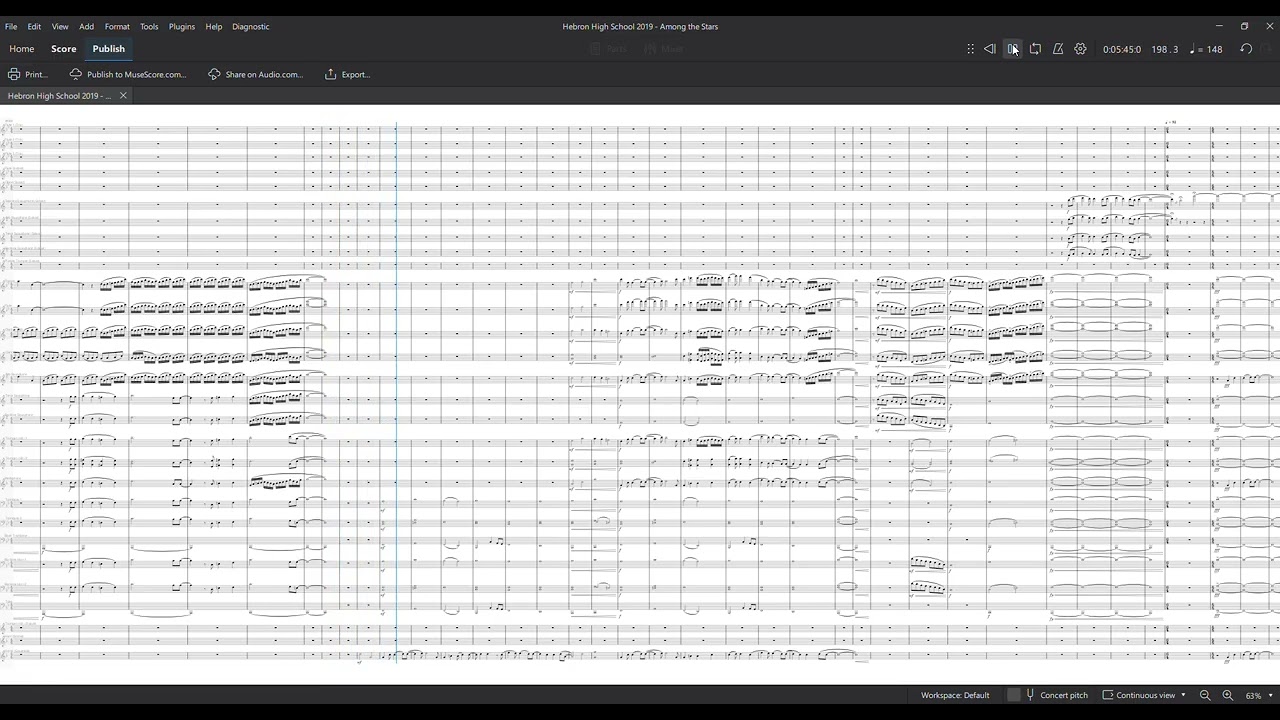Image resolution: width=1280 pixels, height=720 pixels.
Task: Rewind playback to the start
Action: 989,49
